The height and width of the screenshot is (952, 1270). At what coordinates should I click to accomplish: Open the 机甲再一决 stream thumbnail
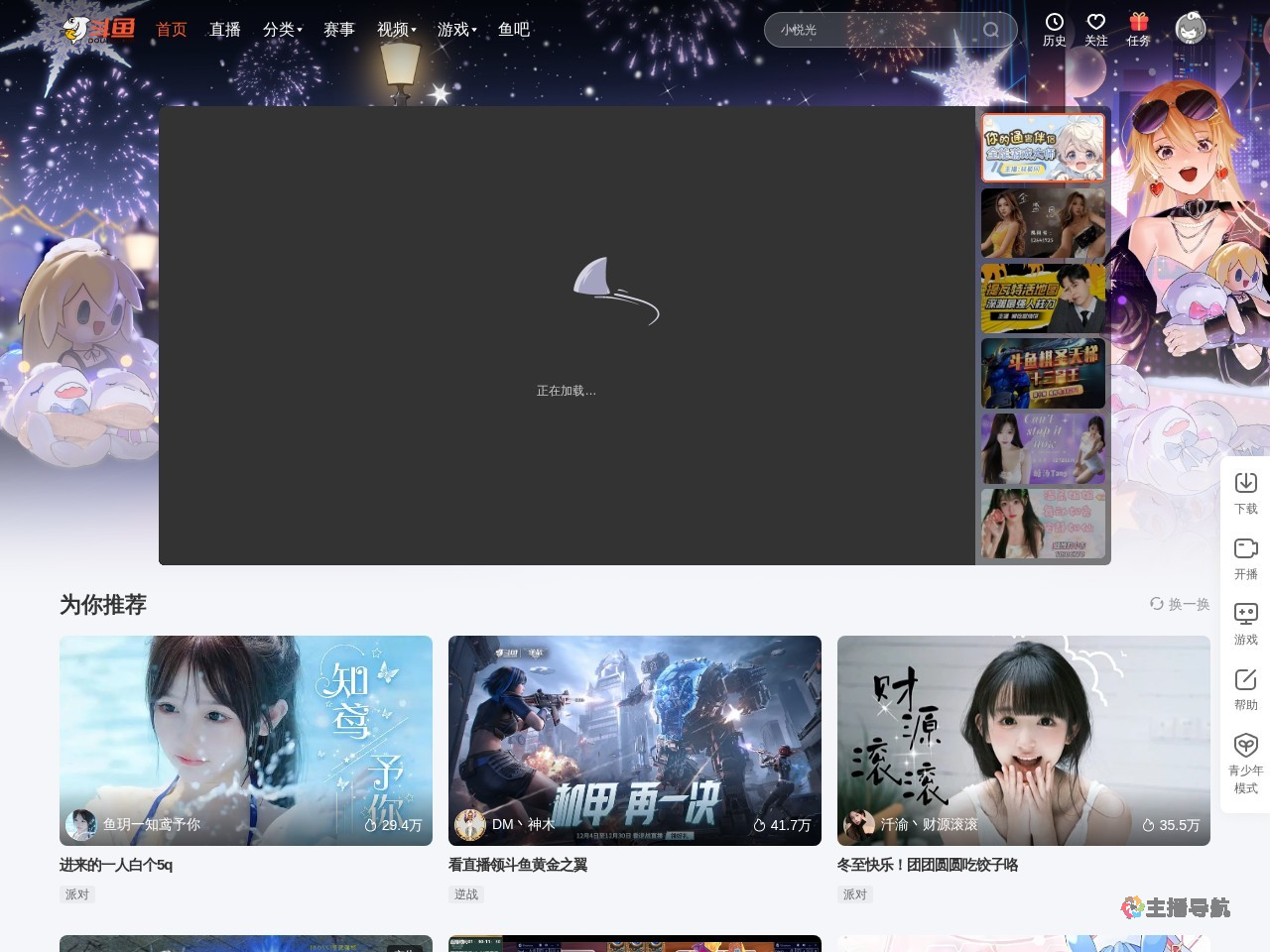pyautogui.click(x=634, y=740)
